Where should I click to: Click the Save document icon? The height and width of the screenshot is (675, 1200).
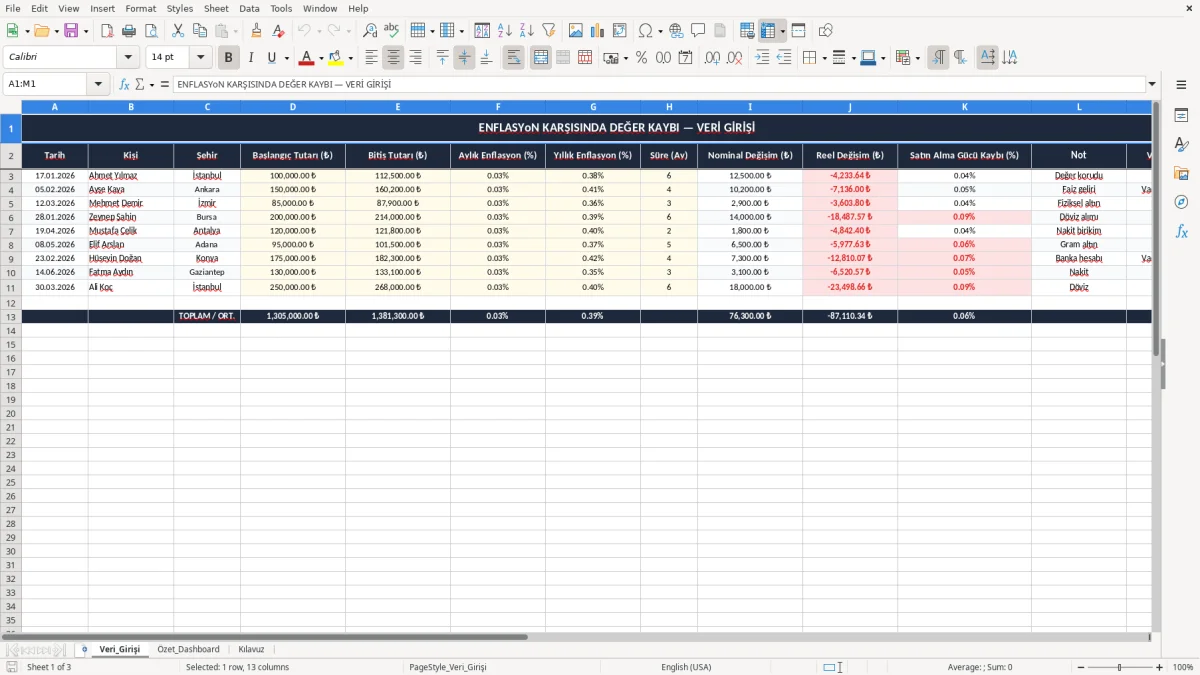click(x=71, y=31)
